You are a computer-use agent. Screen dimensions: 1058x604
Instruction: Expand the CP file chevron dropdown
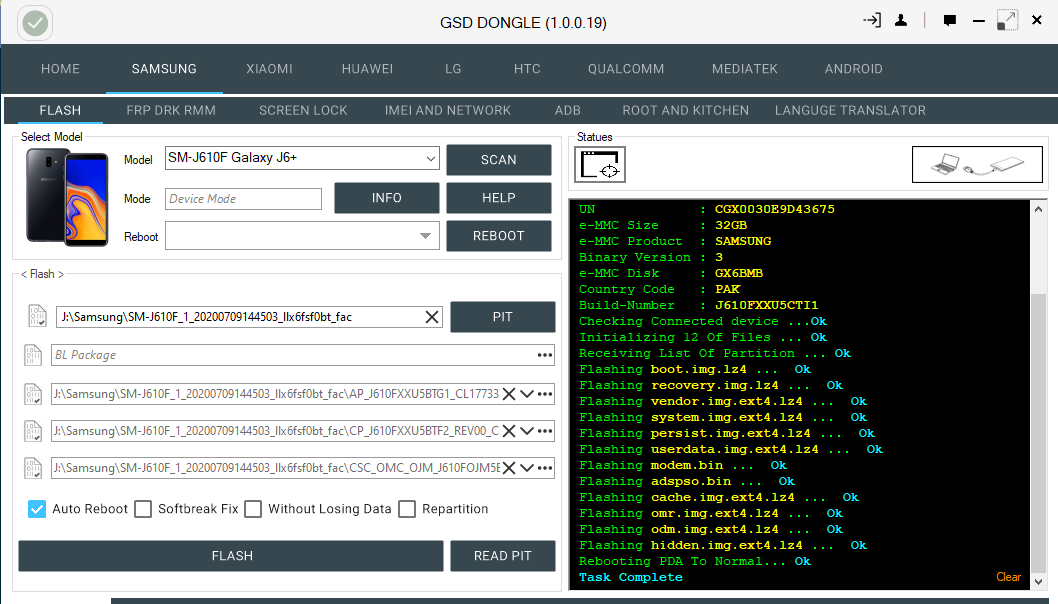(x=527, y=431)
